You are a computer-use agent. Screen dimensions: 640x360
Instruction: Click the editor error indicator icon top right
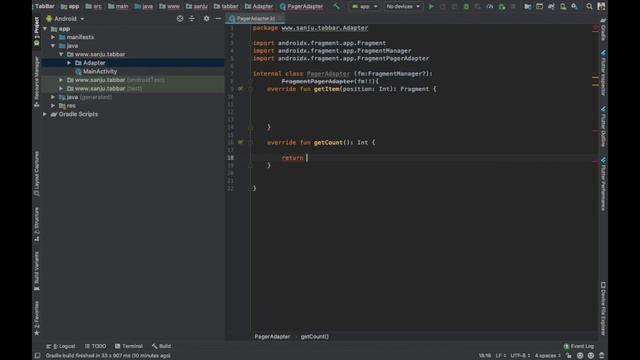(x=595, y=27)
